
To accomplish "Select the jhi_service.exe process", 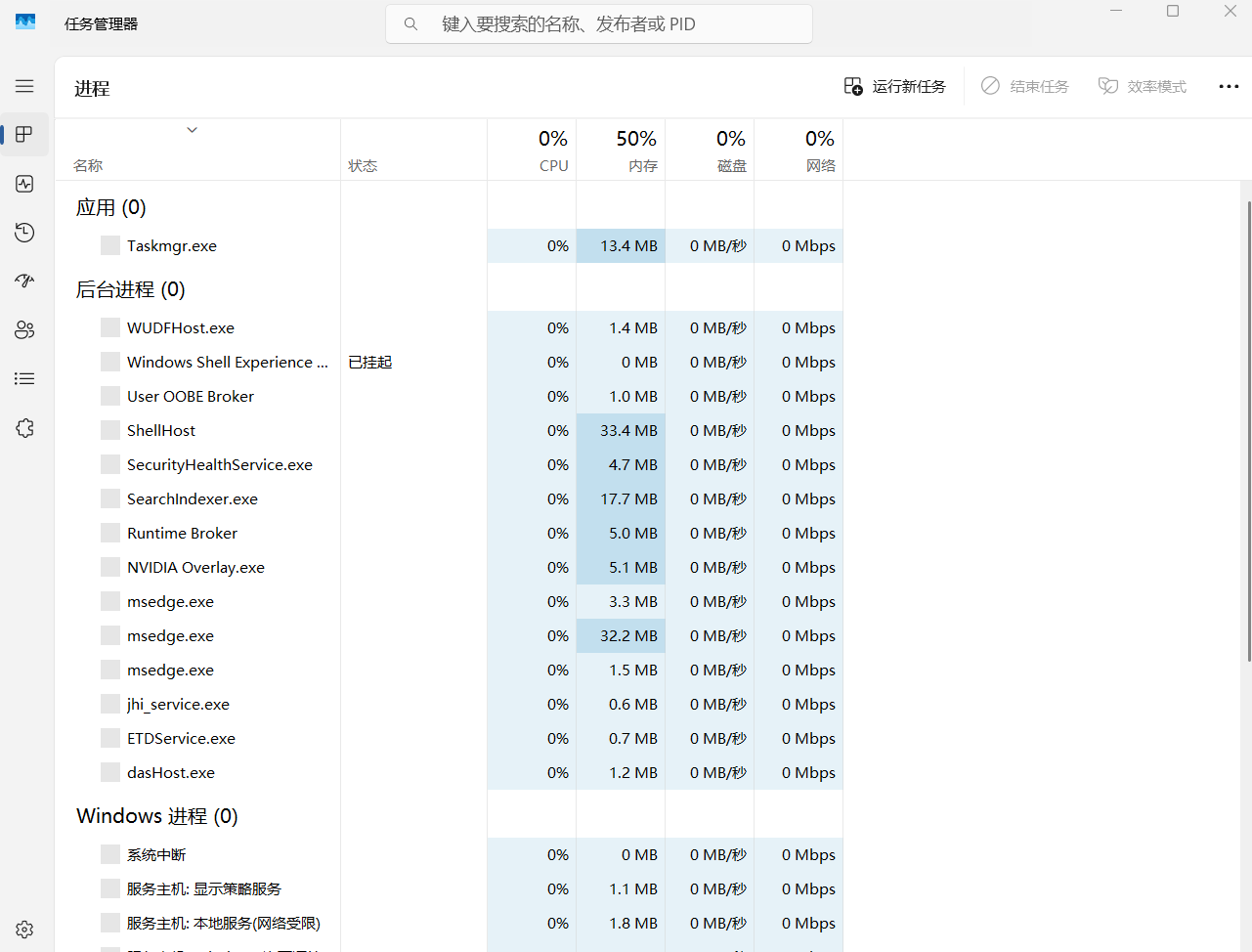I will (x=450, y=704).
